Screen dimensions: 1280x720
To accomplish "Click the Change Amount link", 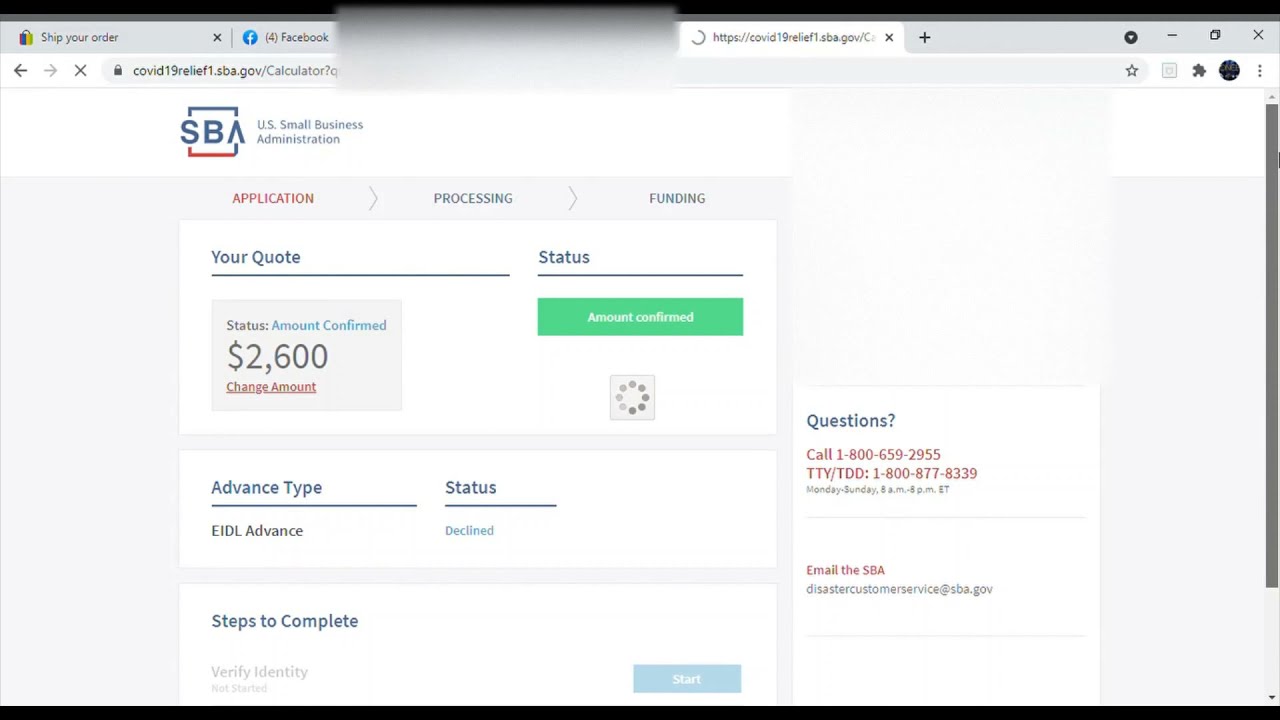I will pyautogui.click(x=271, y=387).
